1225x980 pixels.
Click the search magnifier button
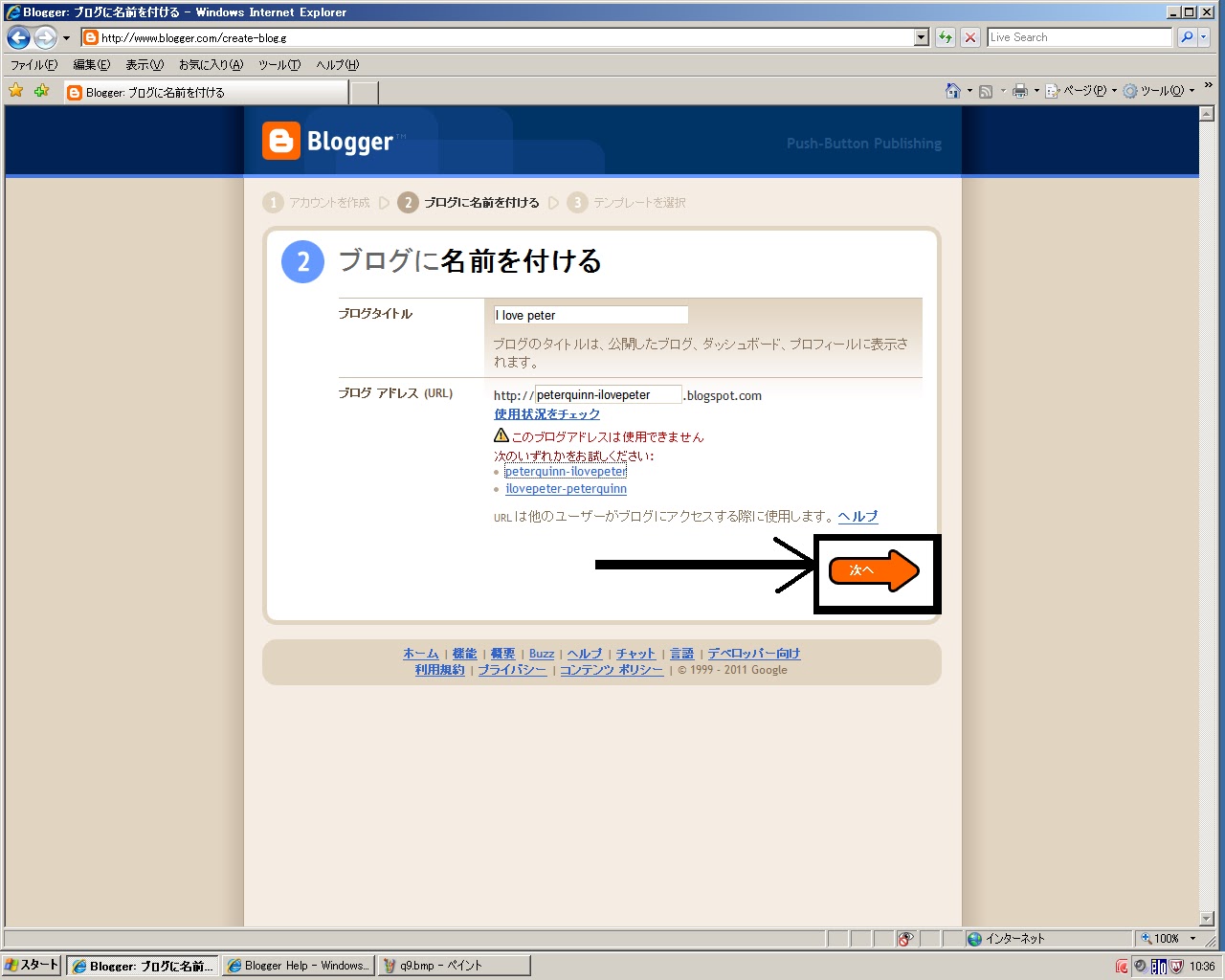tap(1187, 37)
